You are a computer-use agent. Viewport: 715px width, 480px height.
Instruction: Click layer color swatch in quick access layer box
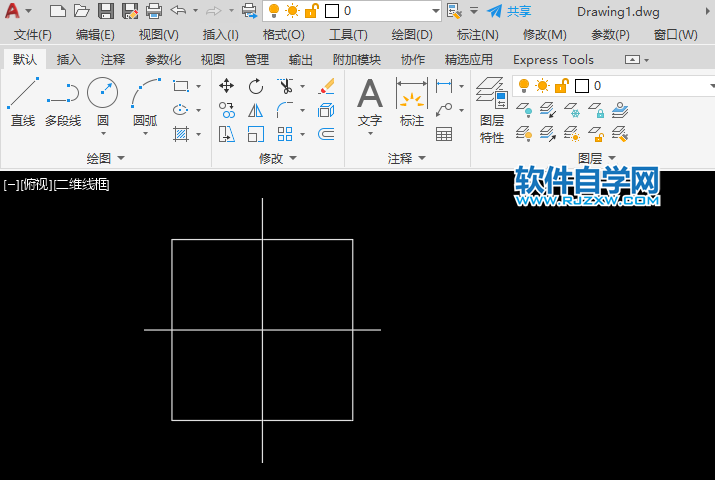click(332, 11)
